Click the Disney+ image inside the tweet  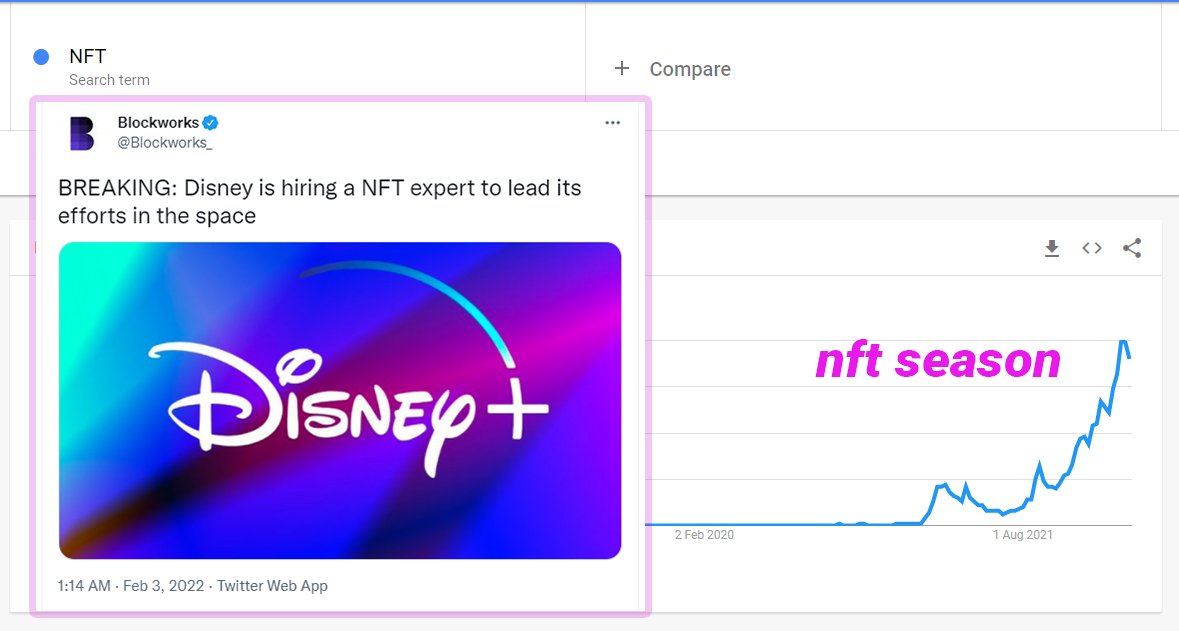(340, 398)
